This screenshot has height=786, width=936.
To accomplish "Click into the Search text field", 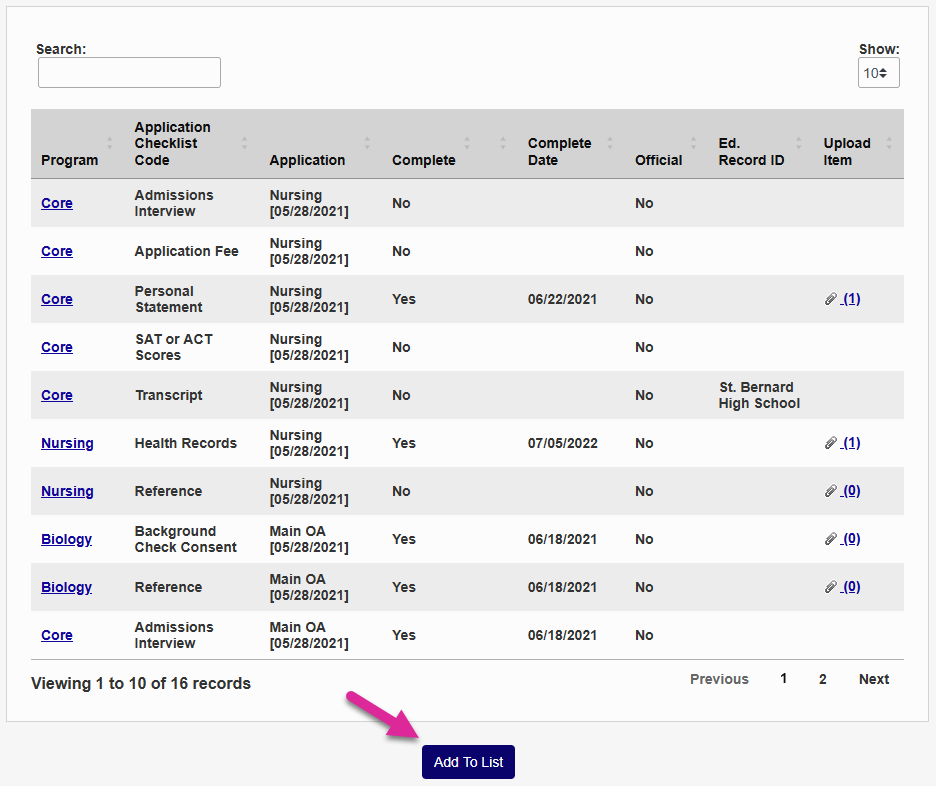I will (129, 73).
